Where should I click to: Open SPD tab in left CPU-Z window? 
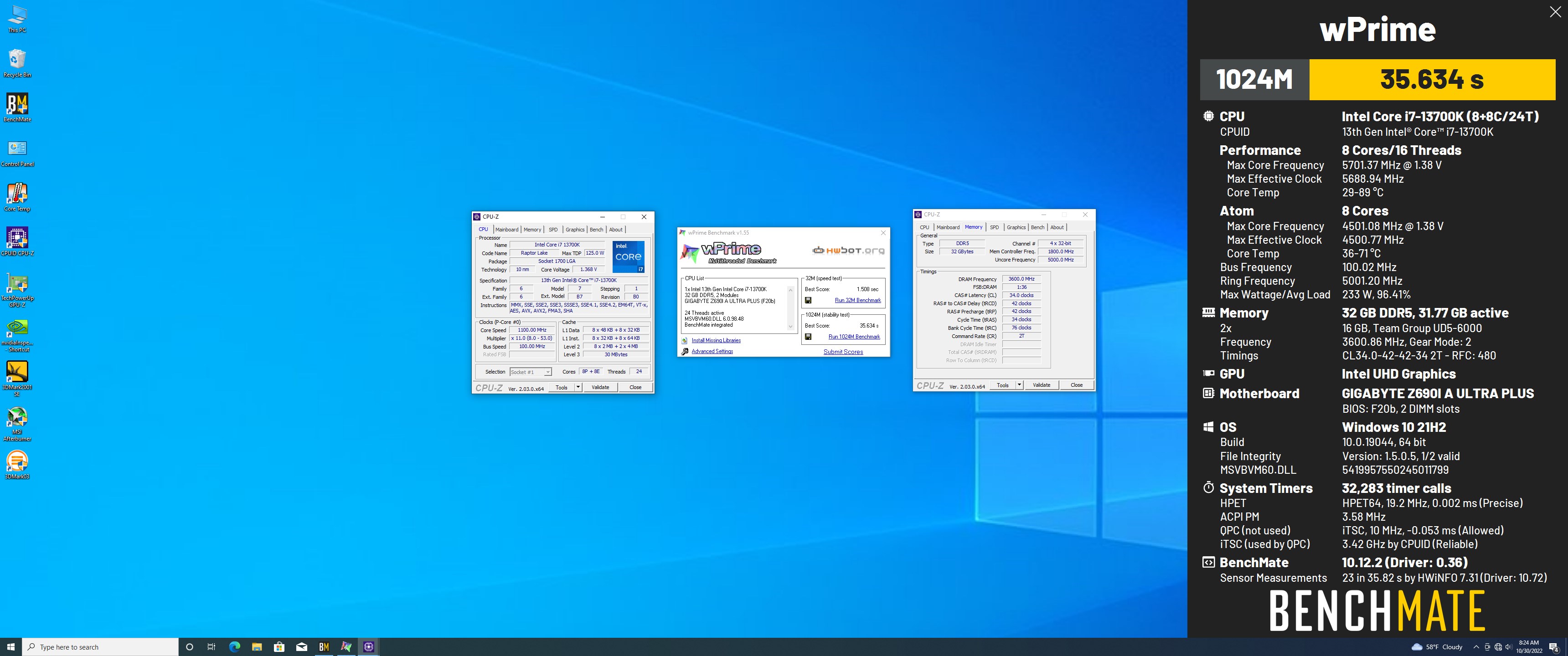[x=553, y=230]
